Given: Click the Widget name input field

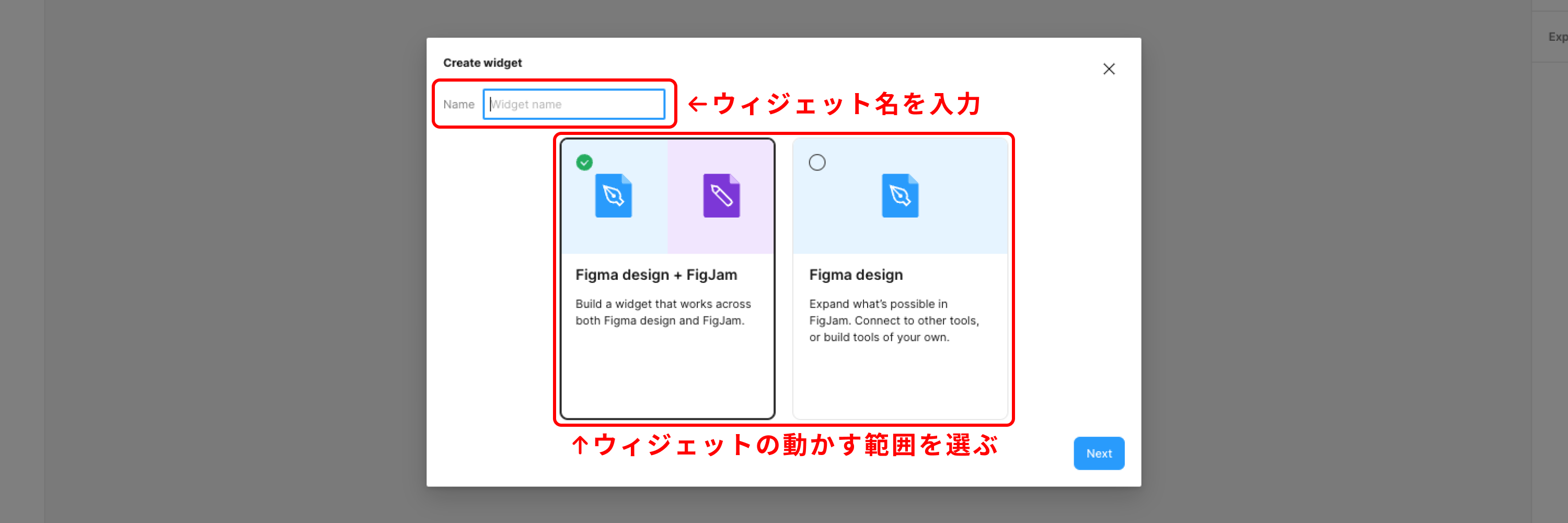Looking at the screenshot, I should click(x=573, y=104).
